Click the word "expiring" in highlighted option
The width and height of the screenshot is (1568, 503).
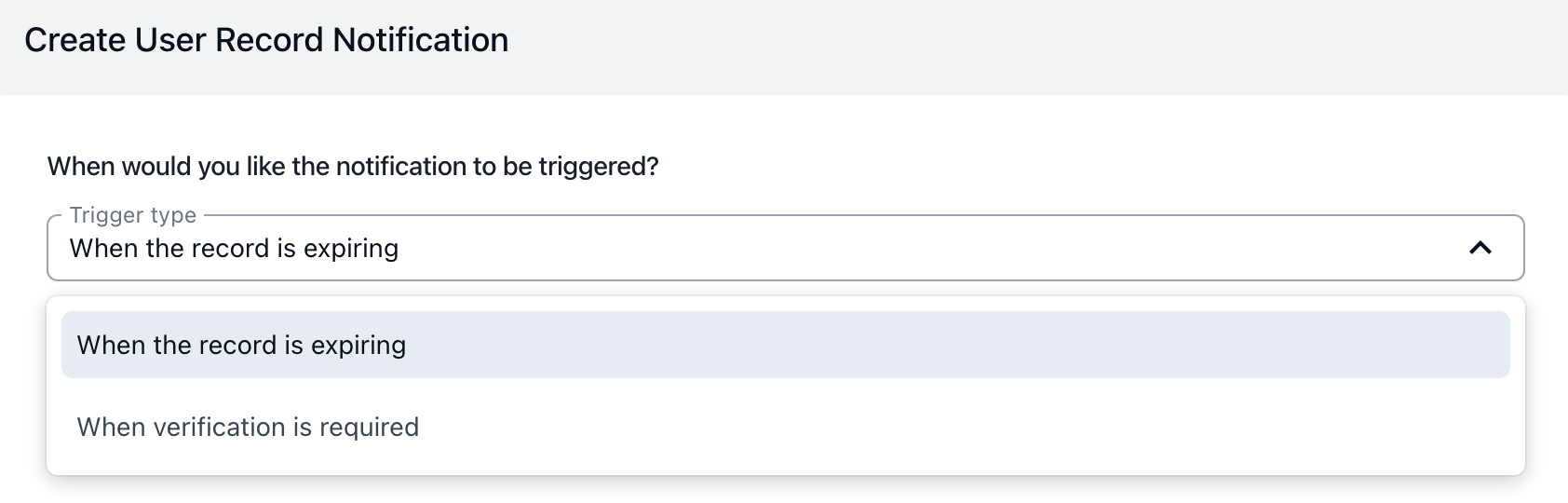(x=358, y=346)
